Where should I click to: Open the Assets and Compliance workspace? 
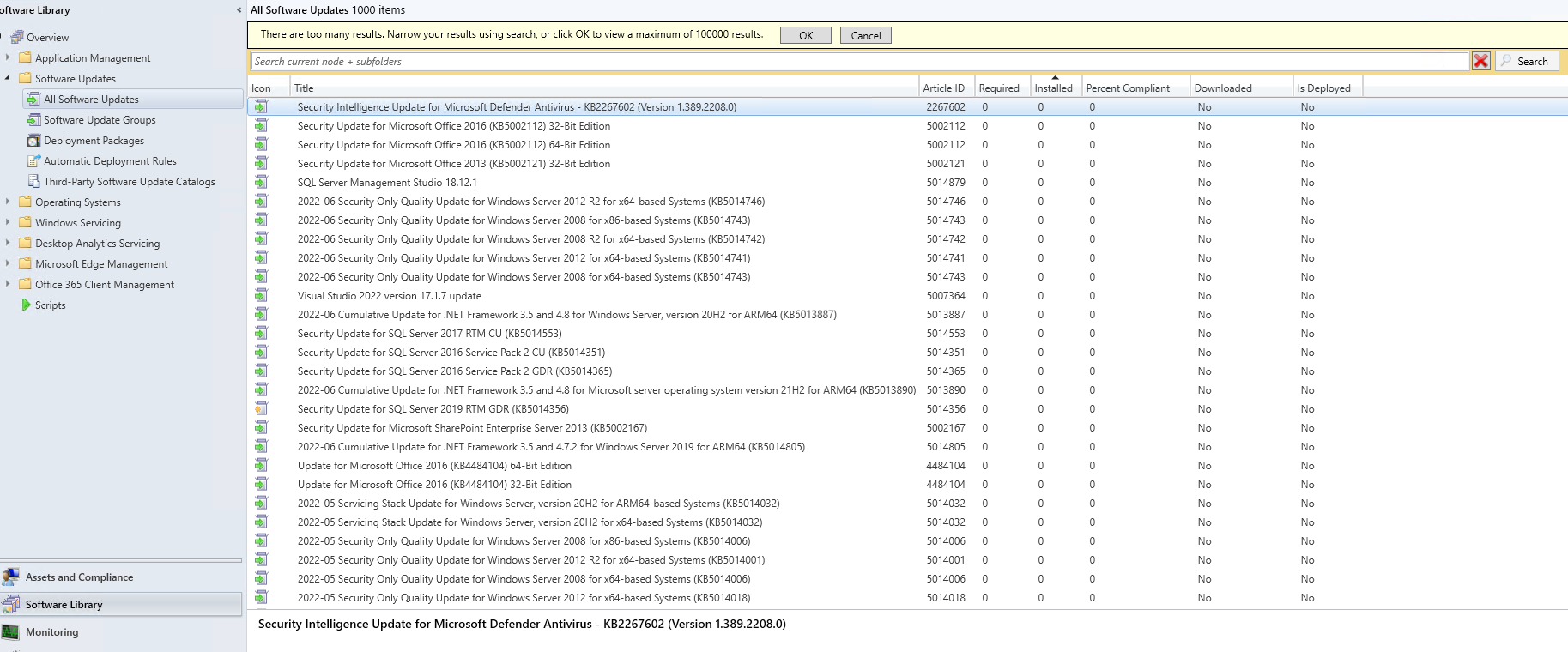pos(121,577)
